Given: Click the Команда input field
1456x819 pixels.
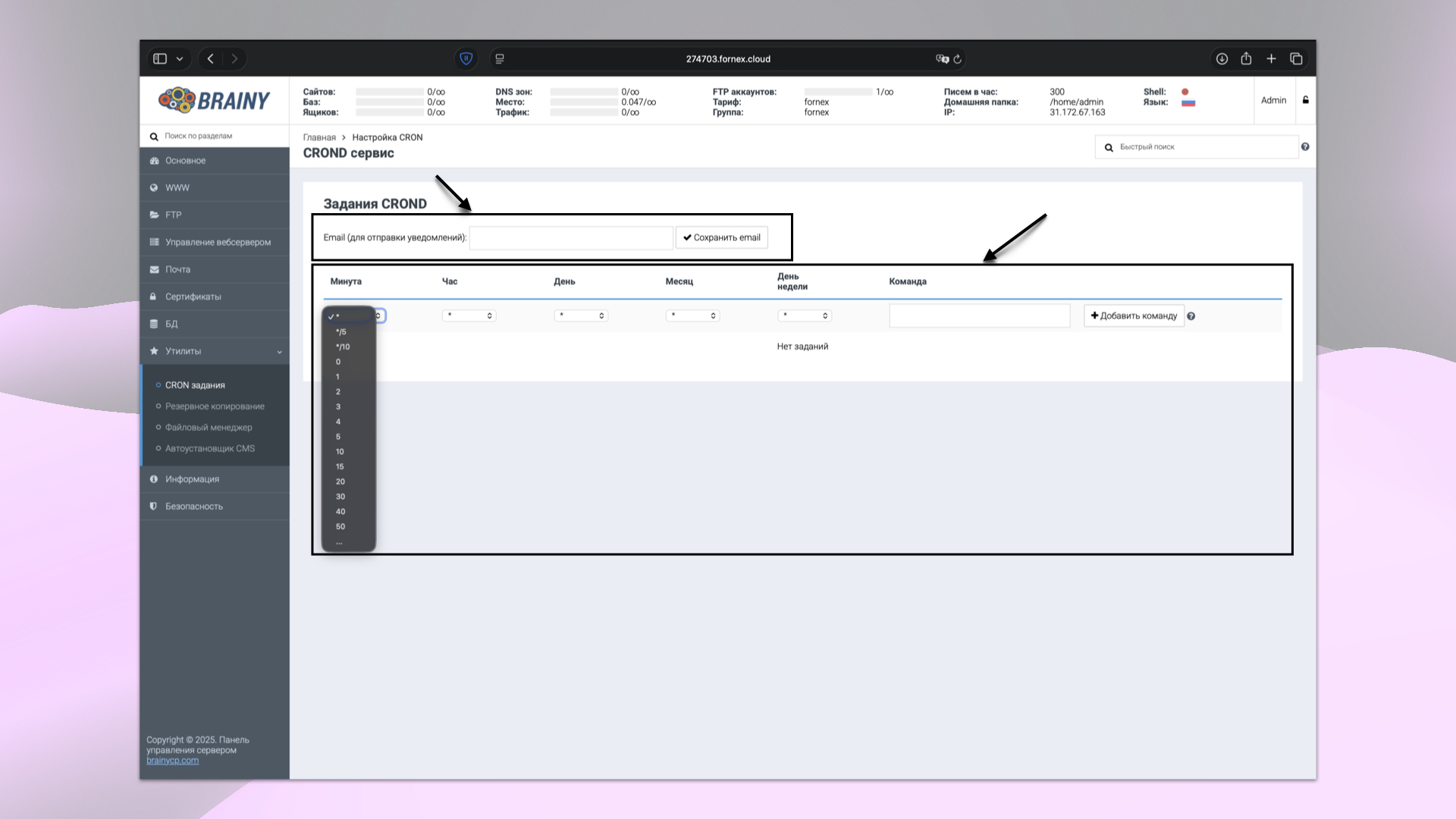Looking at the screenshot, I should 979,316.
